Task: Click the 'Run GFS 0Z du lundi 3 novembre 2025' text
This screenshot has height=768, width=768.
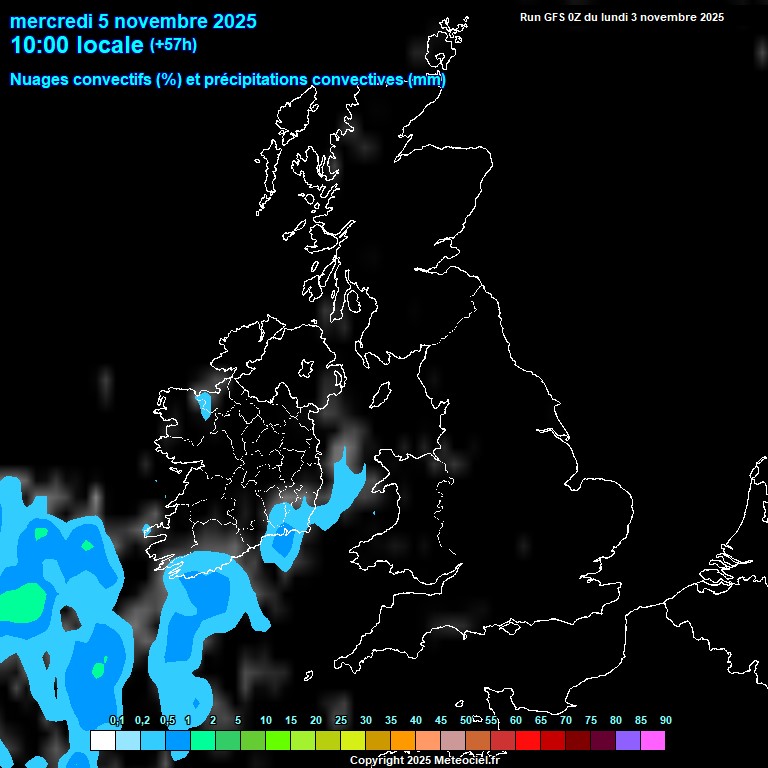Action: pyautogui.click(x=622, y=17)
